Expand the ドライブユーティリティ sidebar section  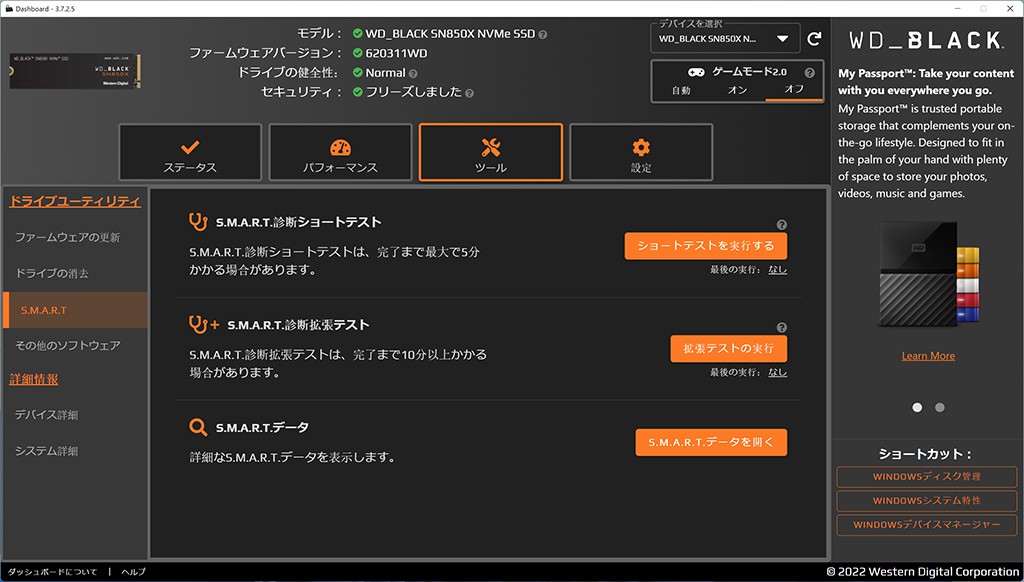click(75, 201)
